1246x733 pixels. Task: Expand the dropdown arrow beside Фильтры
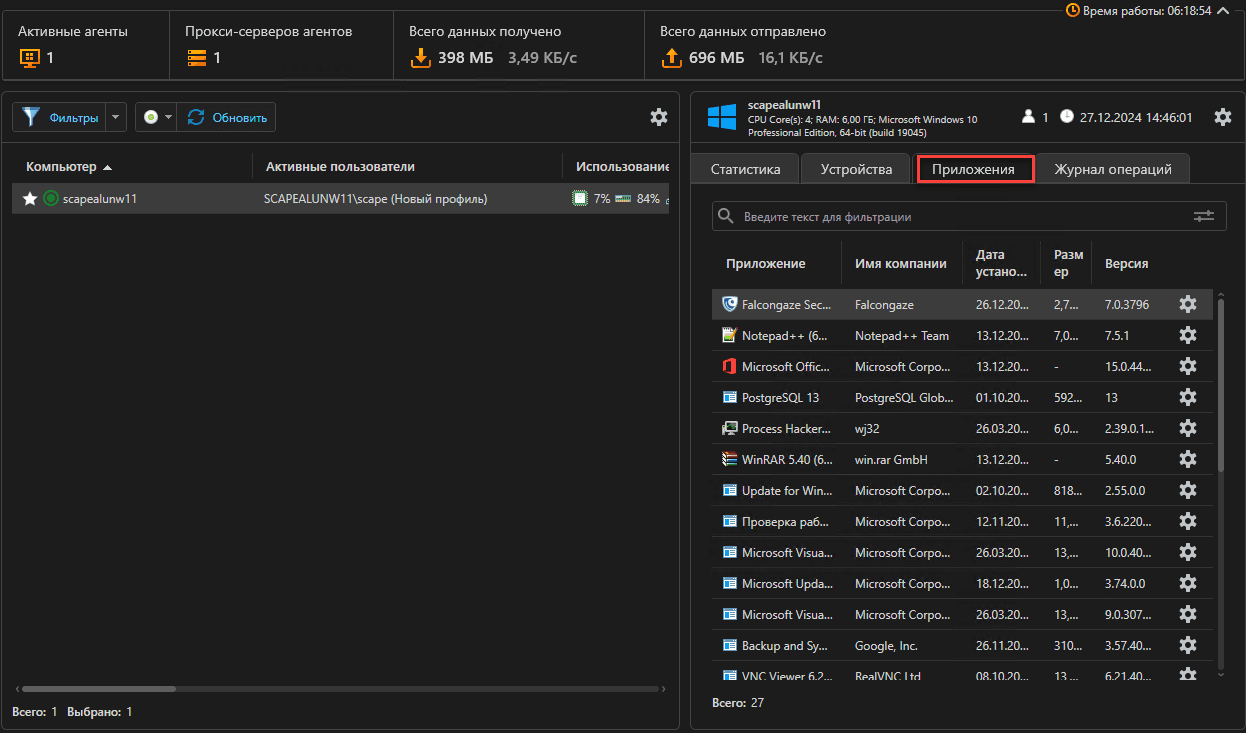point(116,117)
